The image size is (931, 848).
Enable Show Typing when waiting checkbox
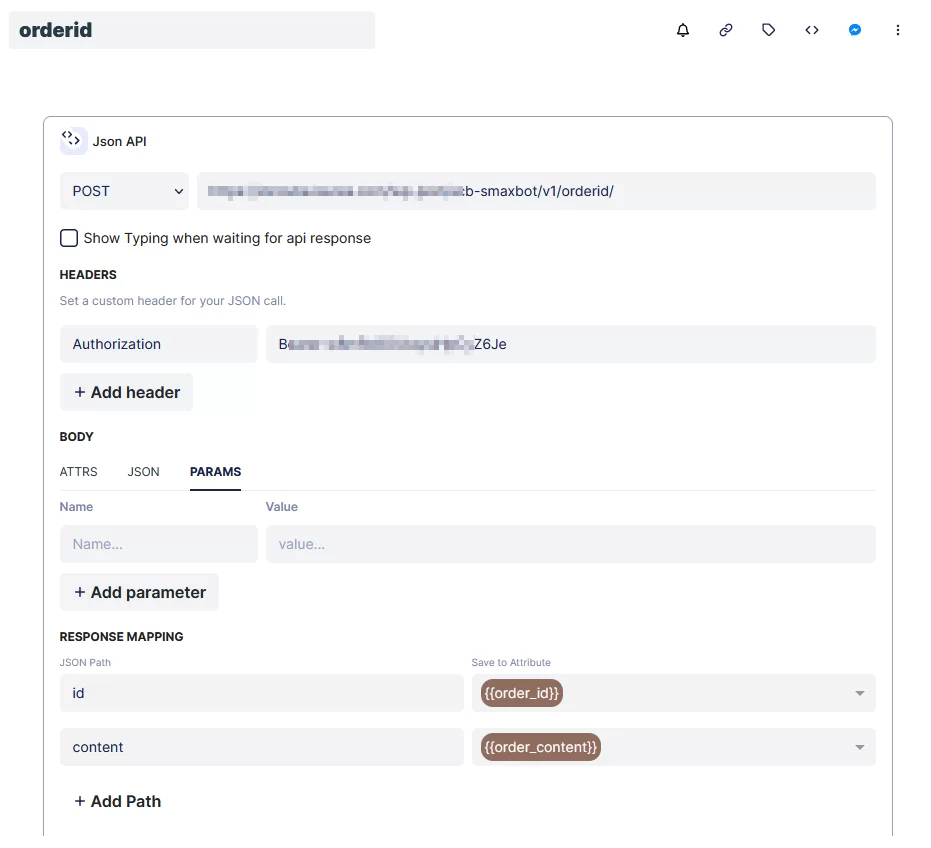click(69, 238)
